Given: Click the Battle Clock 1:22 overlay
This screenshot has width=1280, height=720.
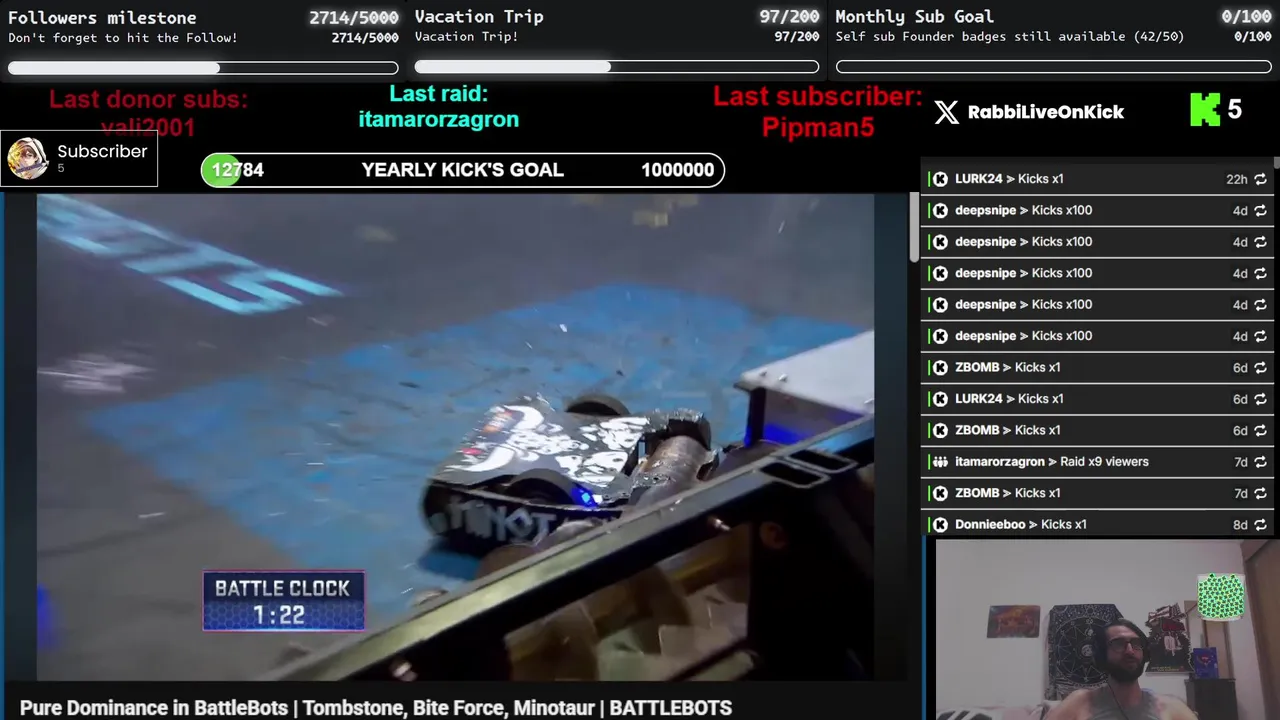Looking at the screenshot, I should point(283,601).
